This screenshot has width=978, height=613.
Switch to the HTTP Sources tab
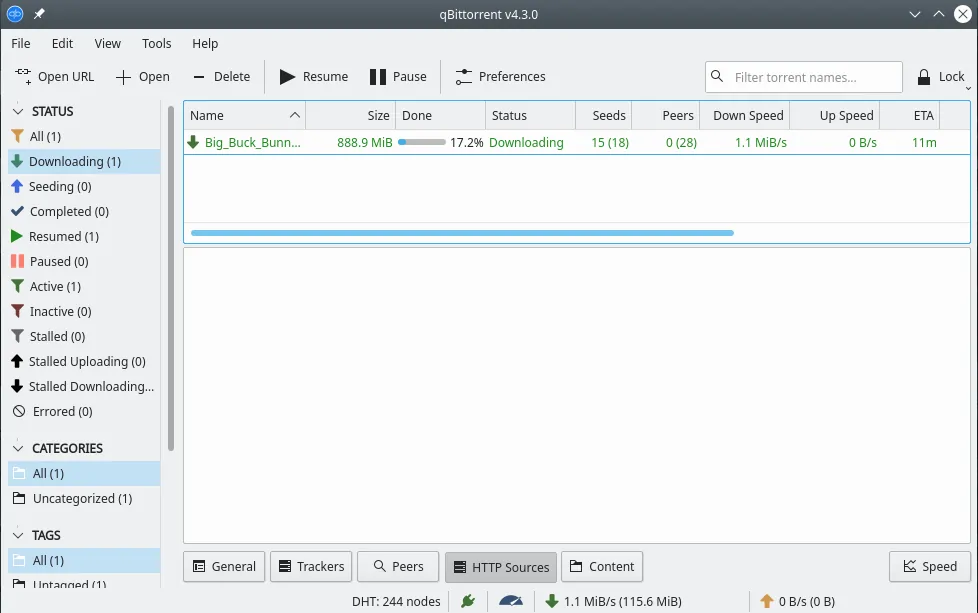(501, 567)
